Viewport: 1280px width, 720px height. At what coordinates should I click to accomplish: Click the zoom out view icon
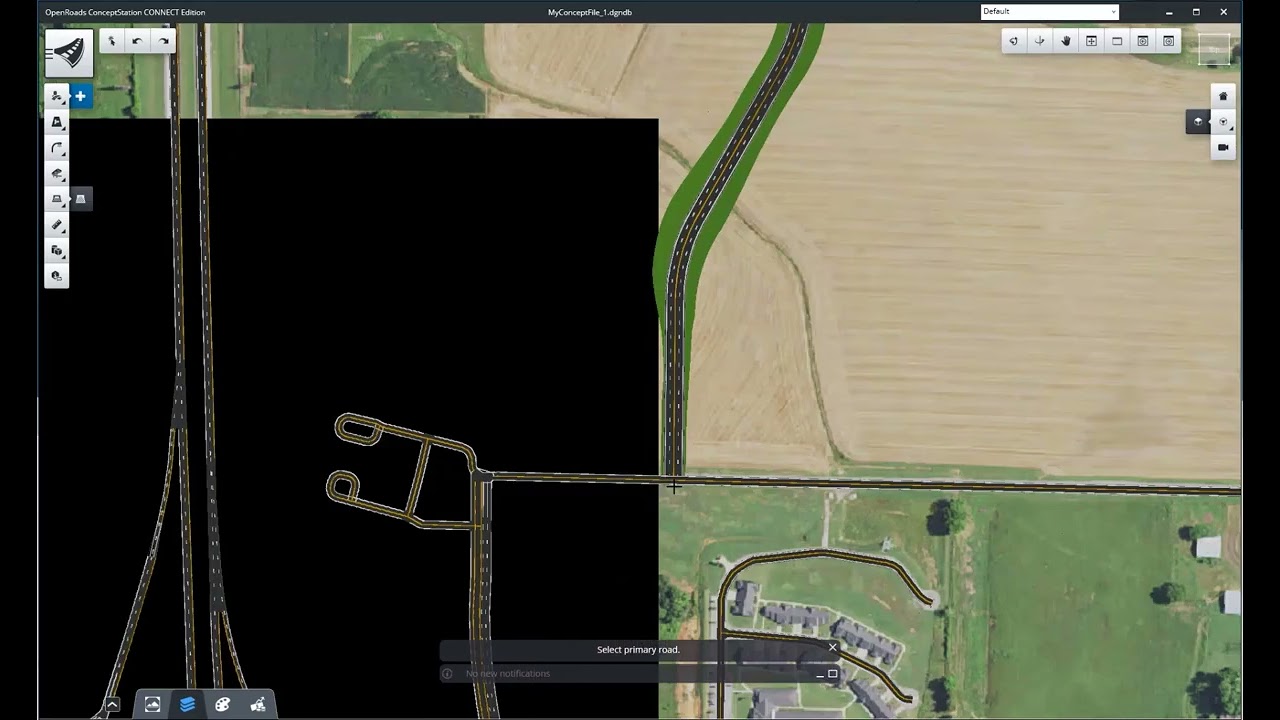[x=1169, y=41]
